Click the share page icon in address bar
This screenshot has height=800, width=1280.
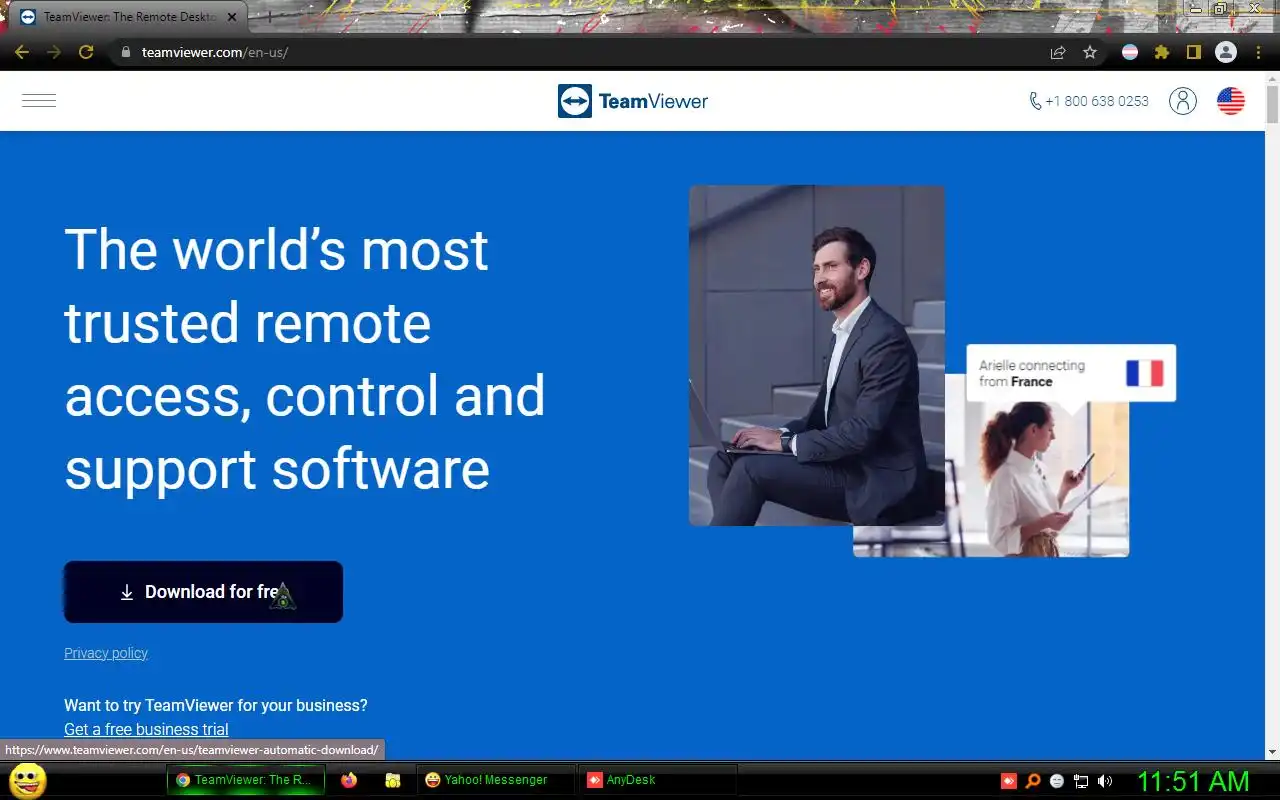click(1058, 52)
